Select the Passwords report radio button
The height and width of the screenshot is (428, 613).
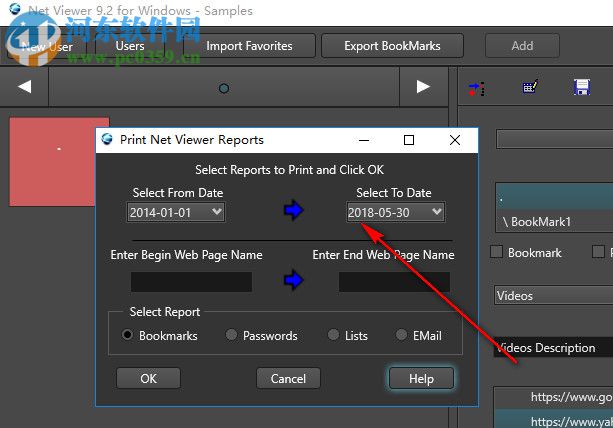point(231,335)
